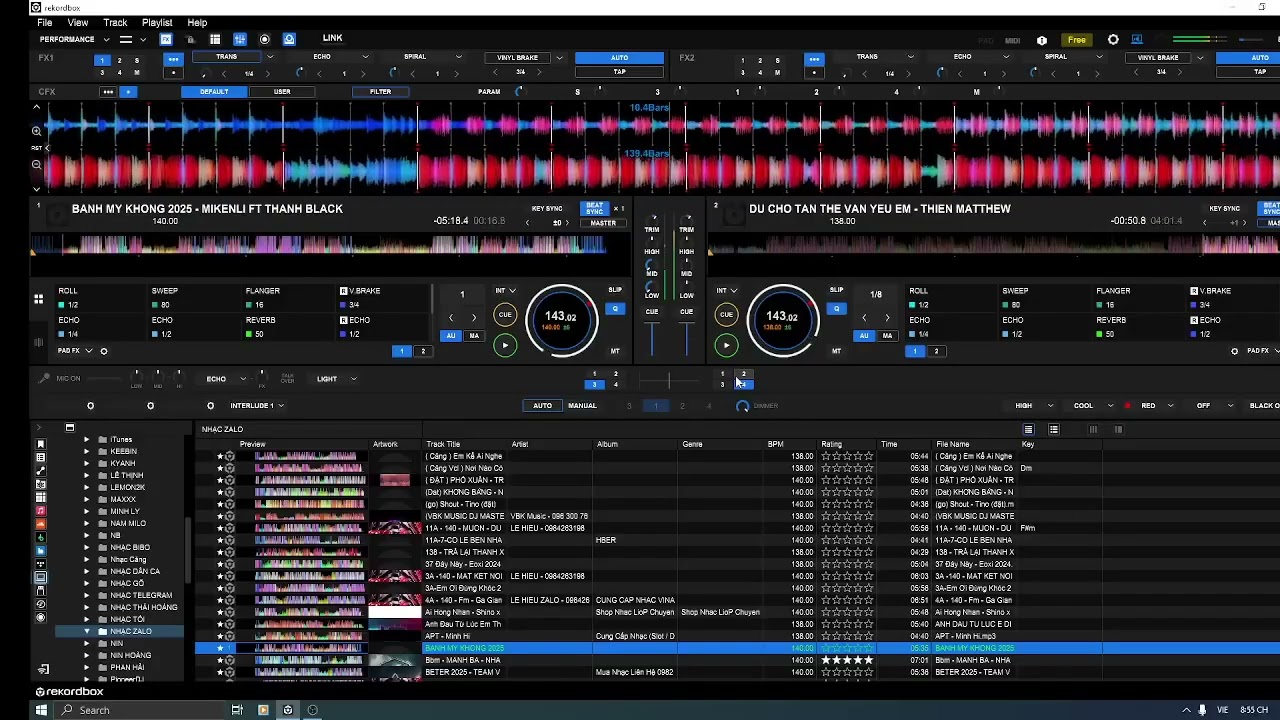Click the Windows taskbar Search box
Screen dimensions: 1280x720
click(140, 710)
